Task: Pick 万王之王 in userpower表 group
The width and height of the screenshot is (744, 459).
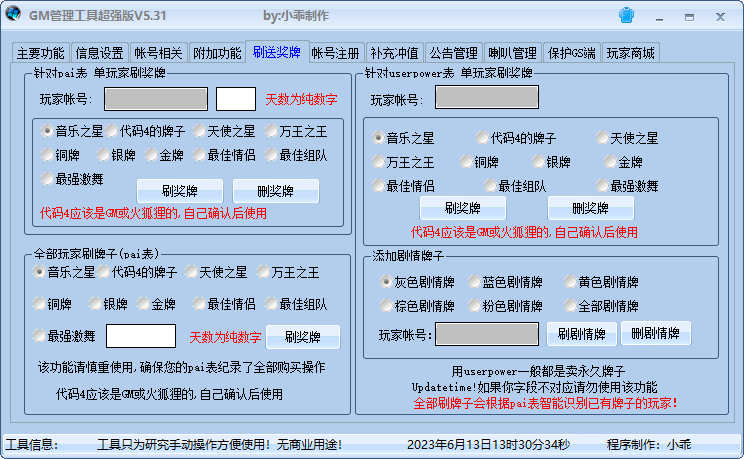Action: (403, 162)
